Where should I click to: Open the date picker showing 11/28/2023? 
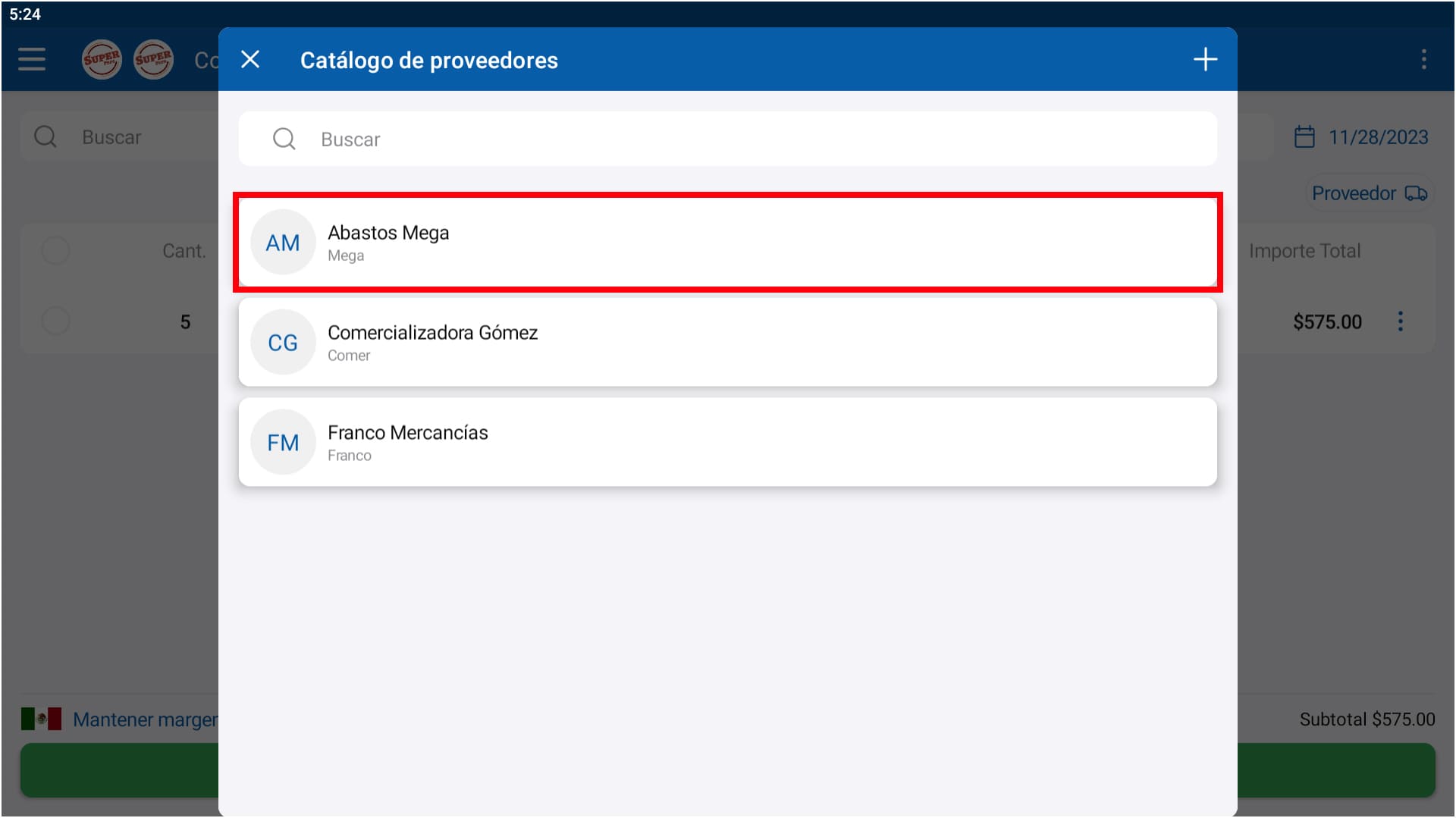pos(1362,137)
